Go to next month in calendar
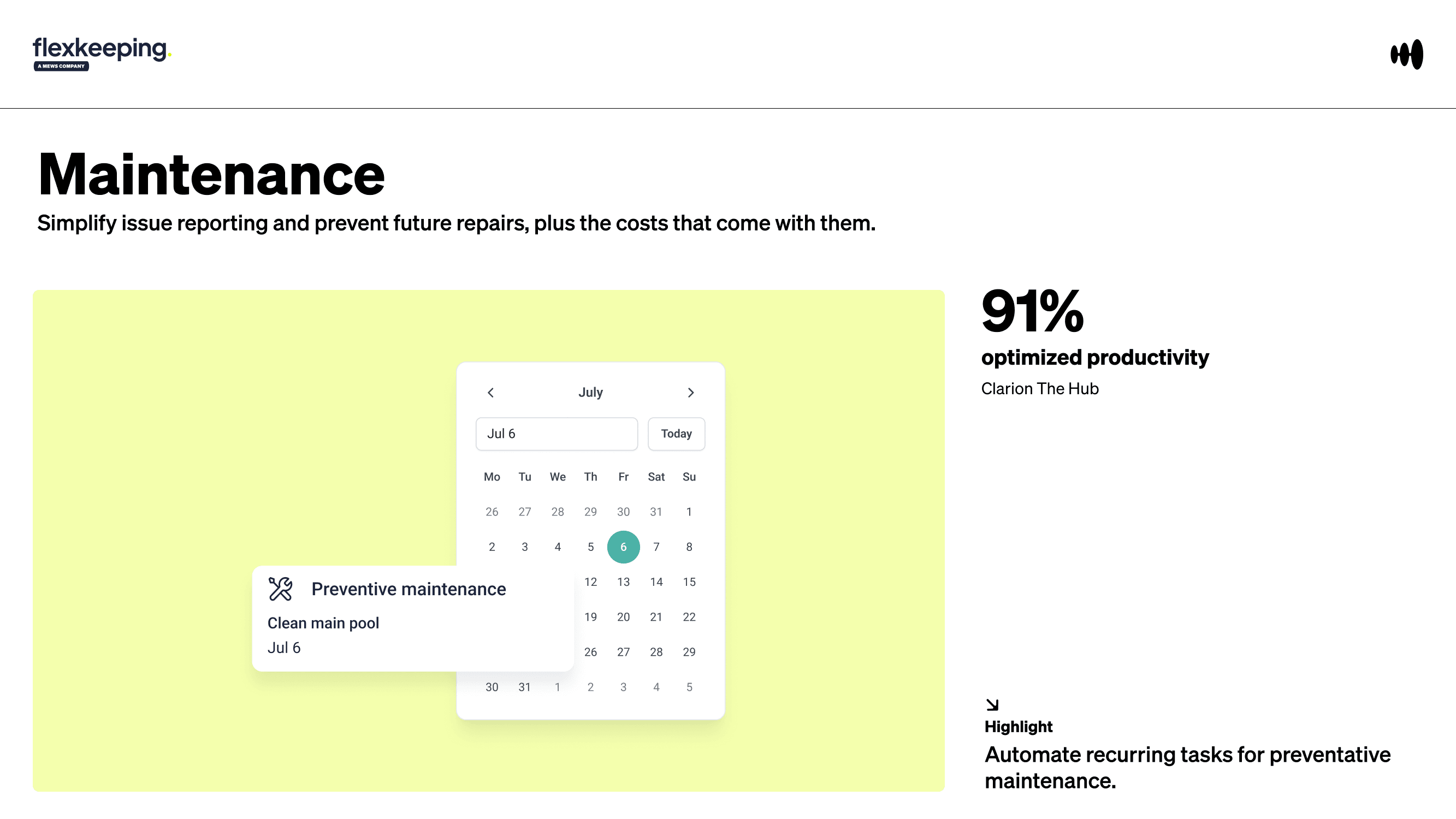The width and height of the screenshot is (1456, 819). 690,392
